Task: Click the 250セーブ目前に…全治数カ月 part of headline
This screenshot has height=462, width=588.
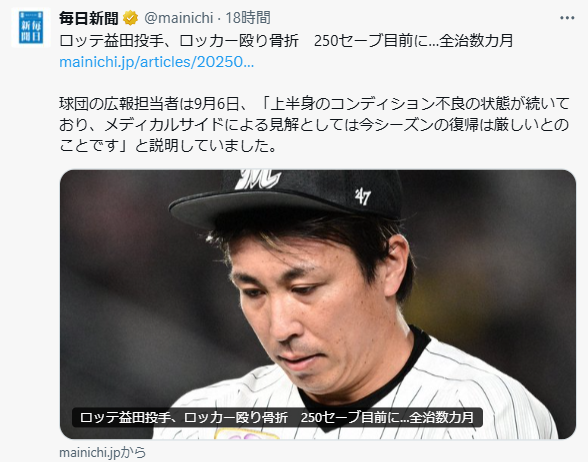Action: click(x=414, y=40)
